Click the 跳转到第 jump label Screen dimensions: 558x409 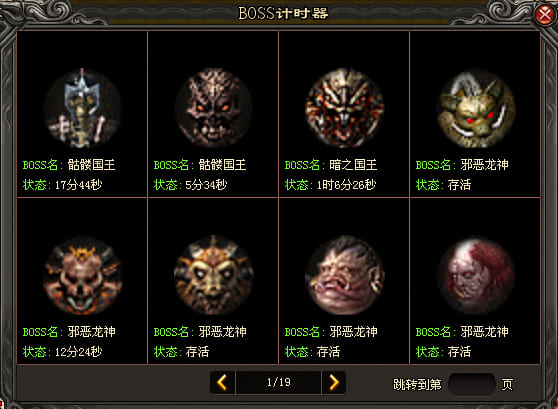(417, 384)
